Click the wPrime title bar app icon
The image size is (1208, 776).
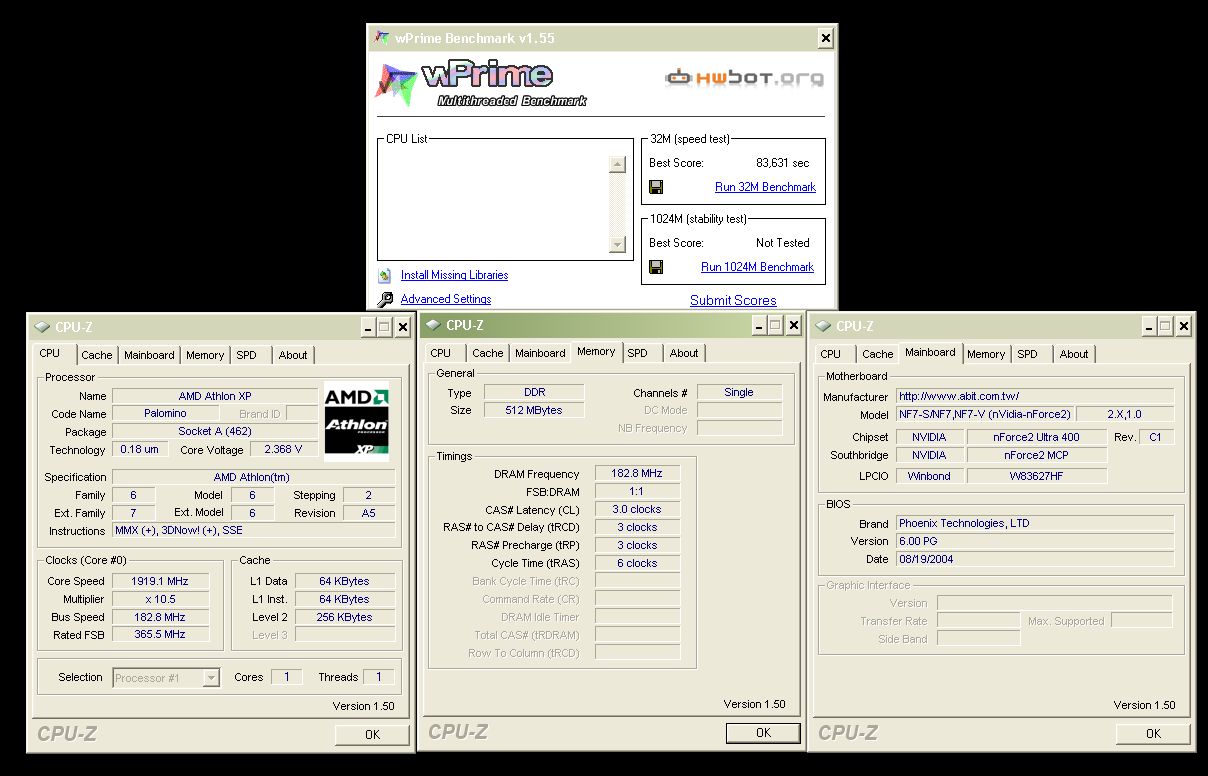pos(382,38)
